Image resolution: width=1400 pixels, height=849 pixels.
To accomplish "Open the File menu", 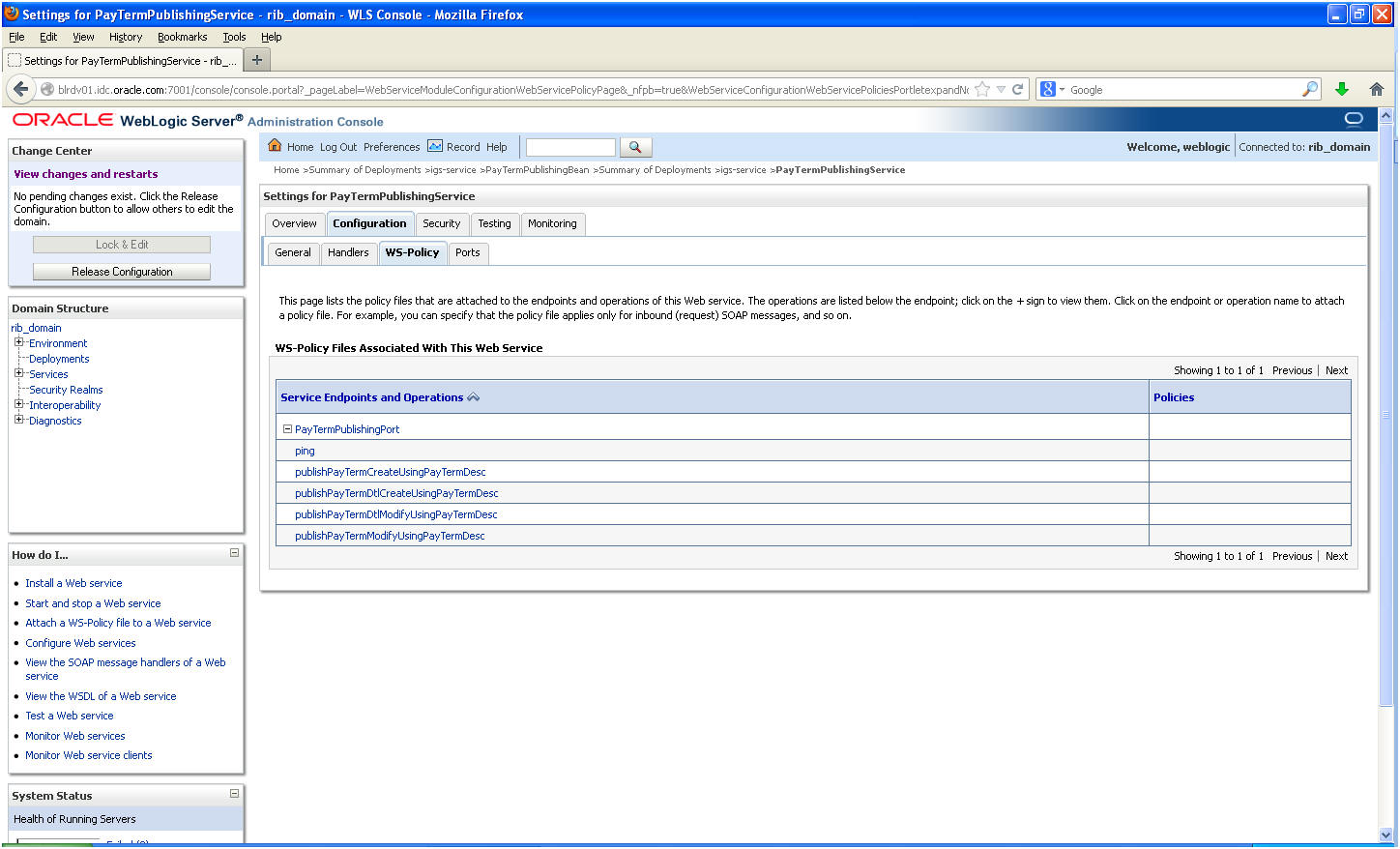I will [16, 37].
